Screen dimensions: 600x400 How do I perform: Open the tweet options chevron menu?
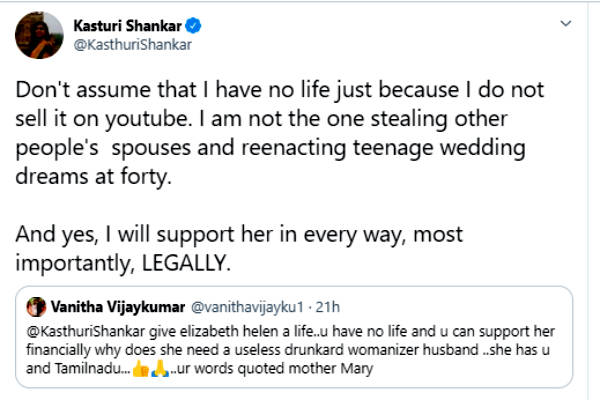(x=567, y=22)
